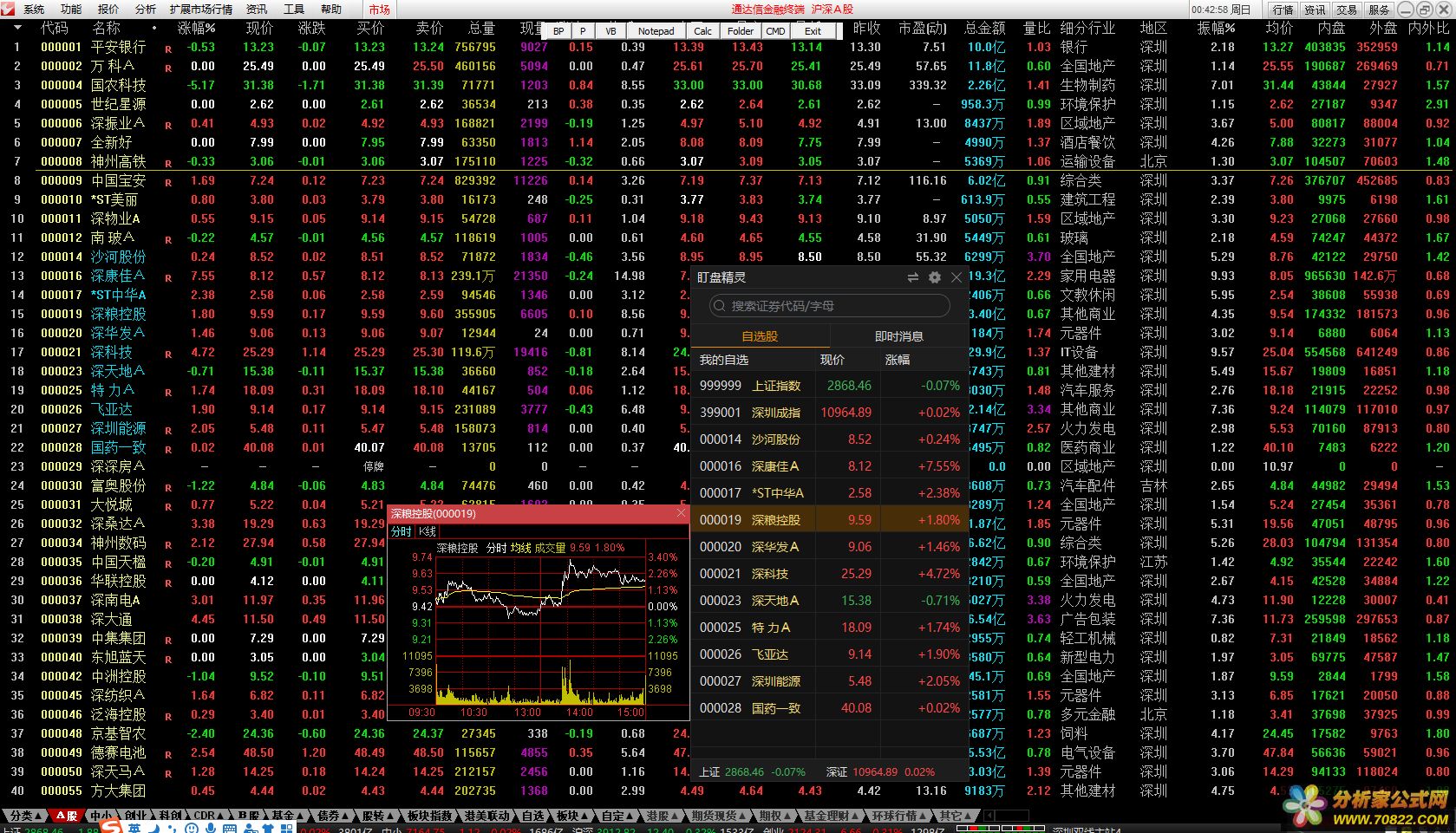Image resolution: width=1456 pixels, height=833 pixels.
Task: Switch chart to K线 view
Action: point(427,531)
